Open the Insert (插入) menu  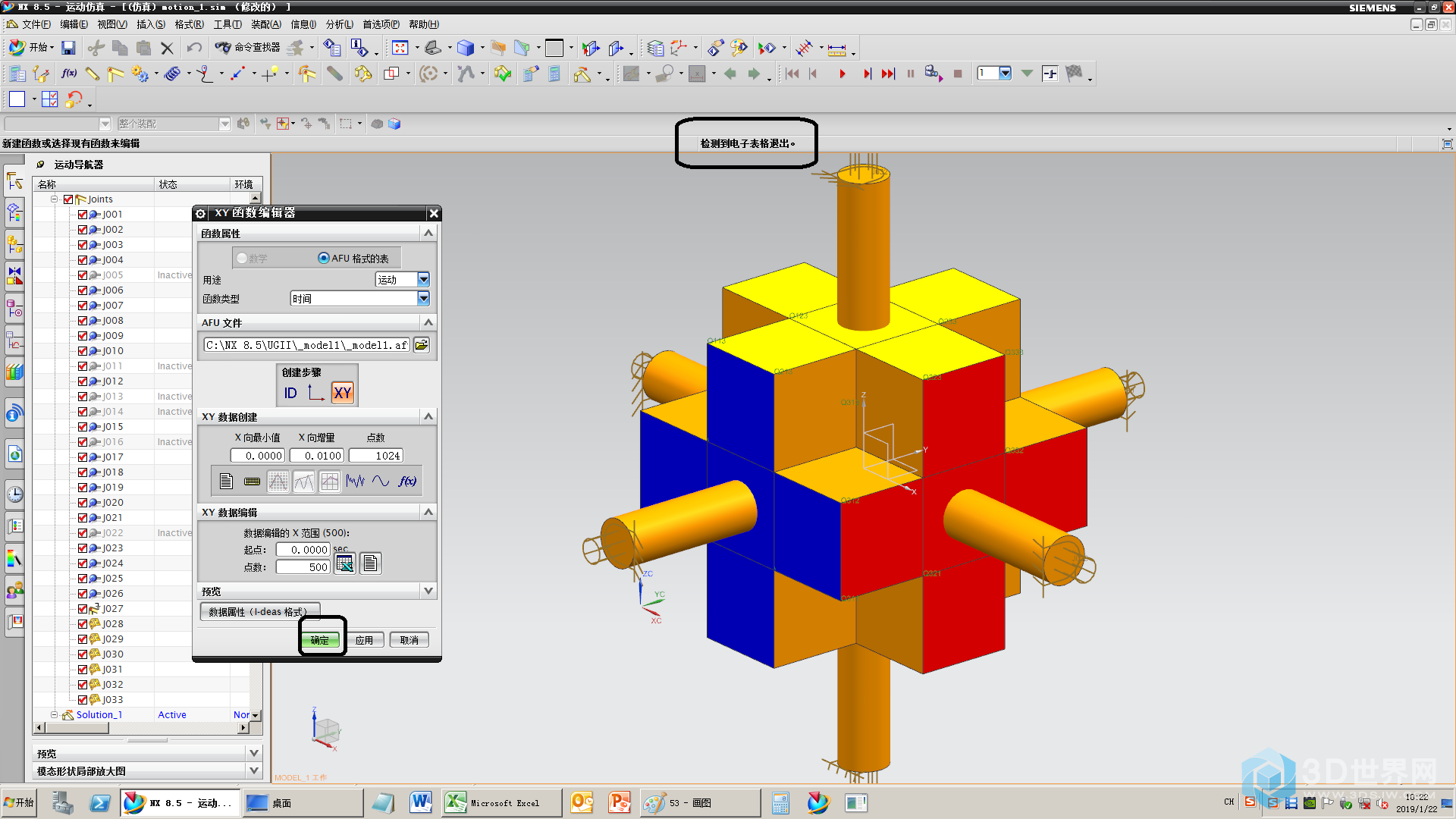150,24
